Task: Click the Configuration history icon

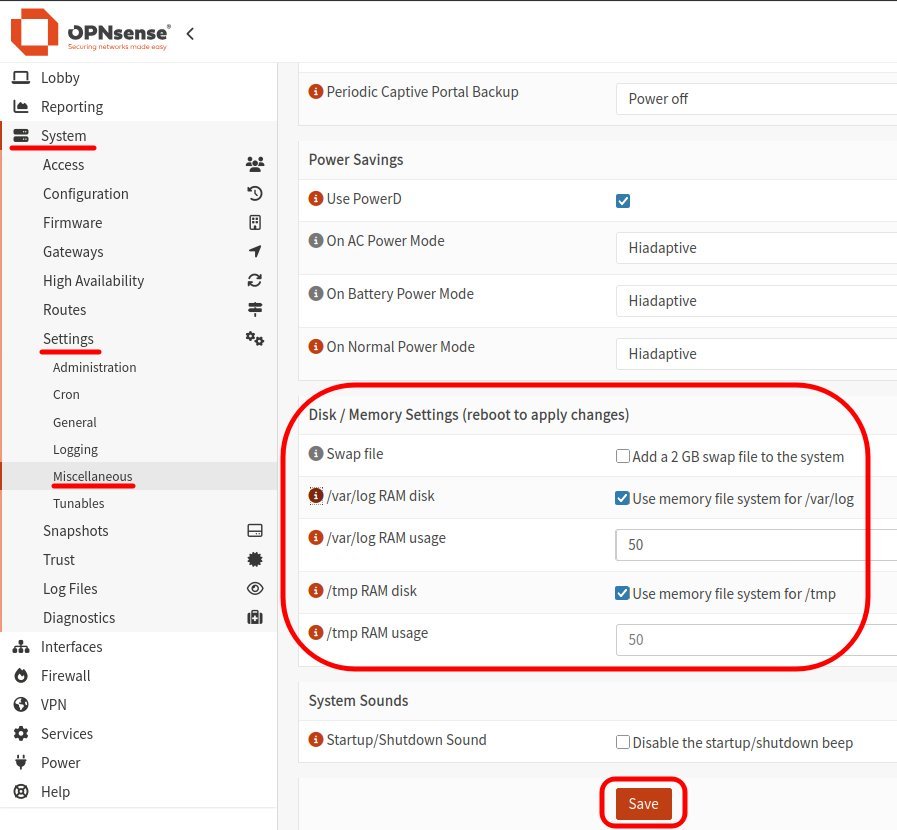Action: click(255, 194)
